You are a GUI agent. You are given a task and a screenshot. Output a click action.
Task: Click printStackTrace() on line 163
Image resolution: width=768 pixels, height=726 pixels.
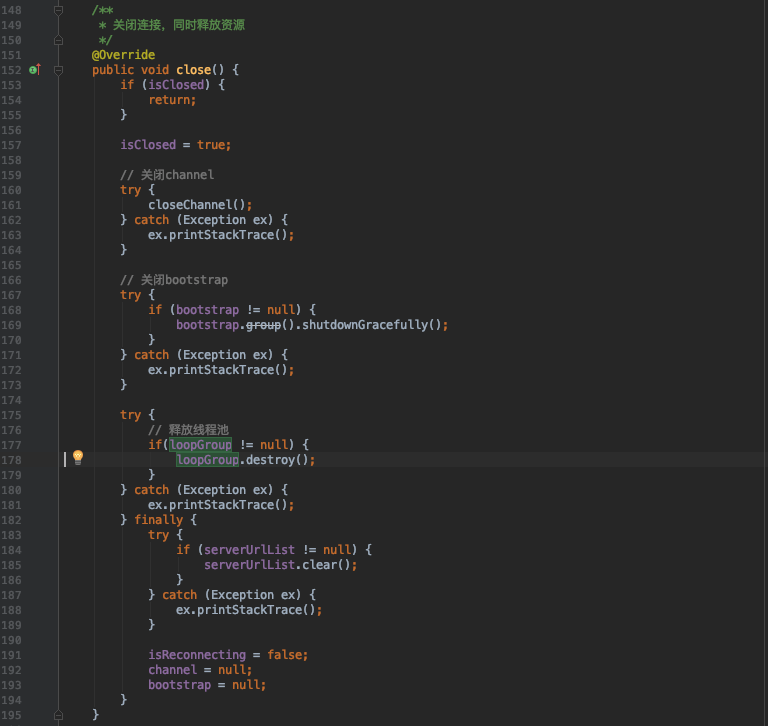[x=228, y=235]
